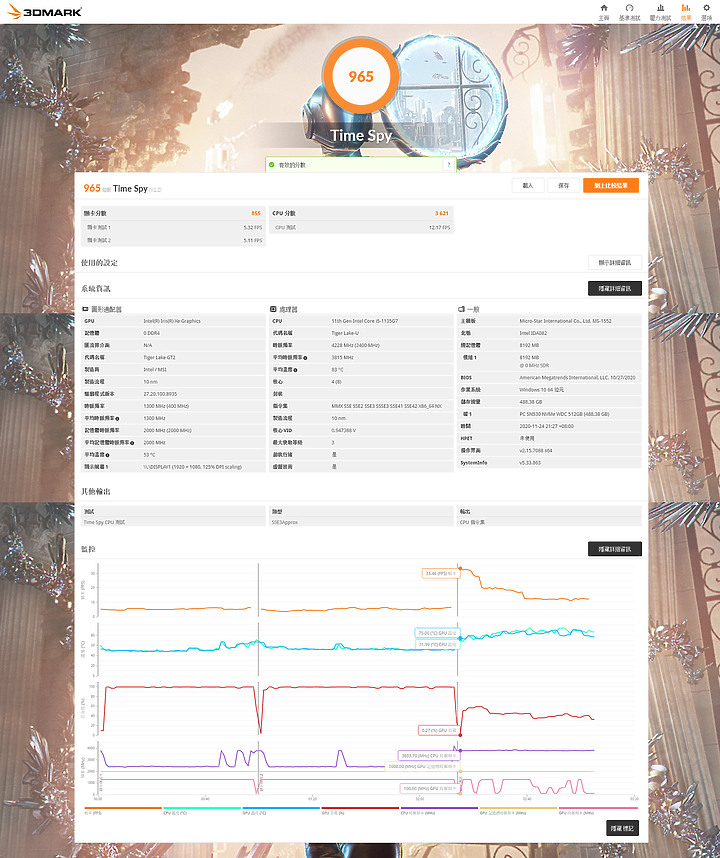Click the 3DMark logo
The width and height of the screenshot is (720, 858).
pyautogui.click(x=44, y=11)
